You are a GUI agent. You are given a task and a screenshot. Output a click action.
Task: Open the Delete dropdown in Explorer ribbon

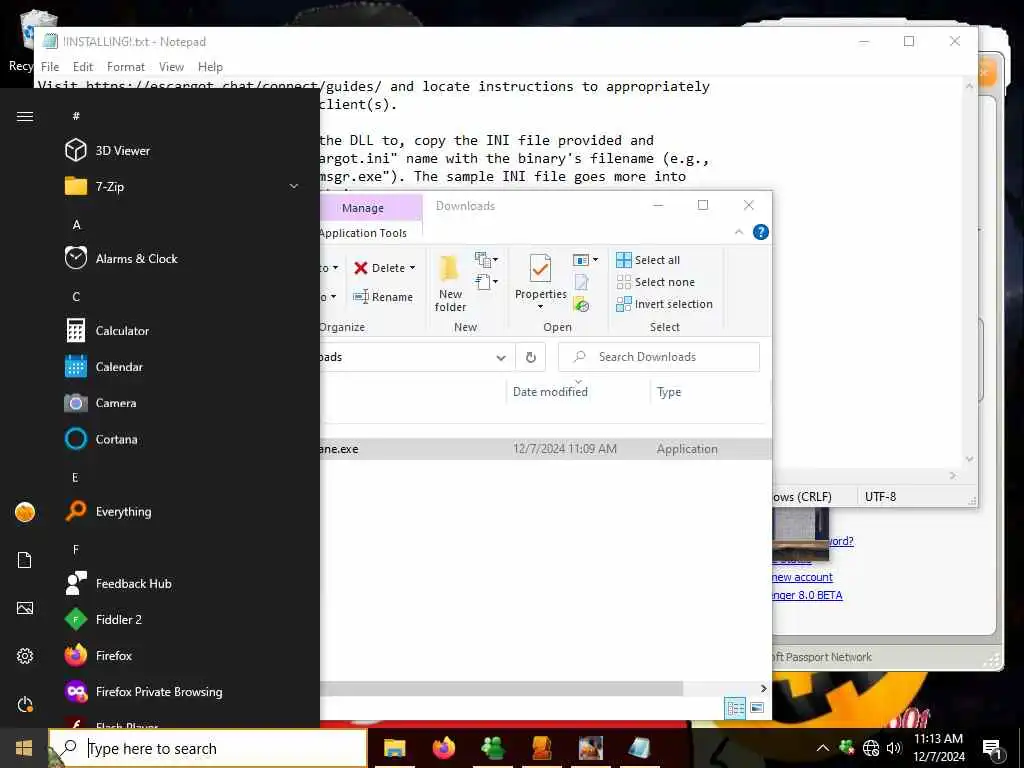pyautogui.click(x=413, y=268)
